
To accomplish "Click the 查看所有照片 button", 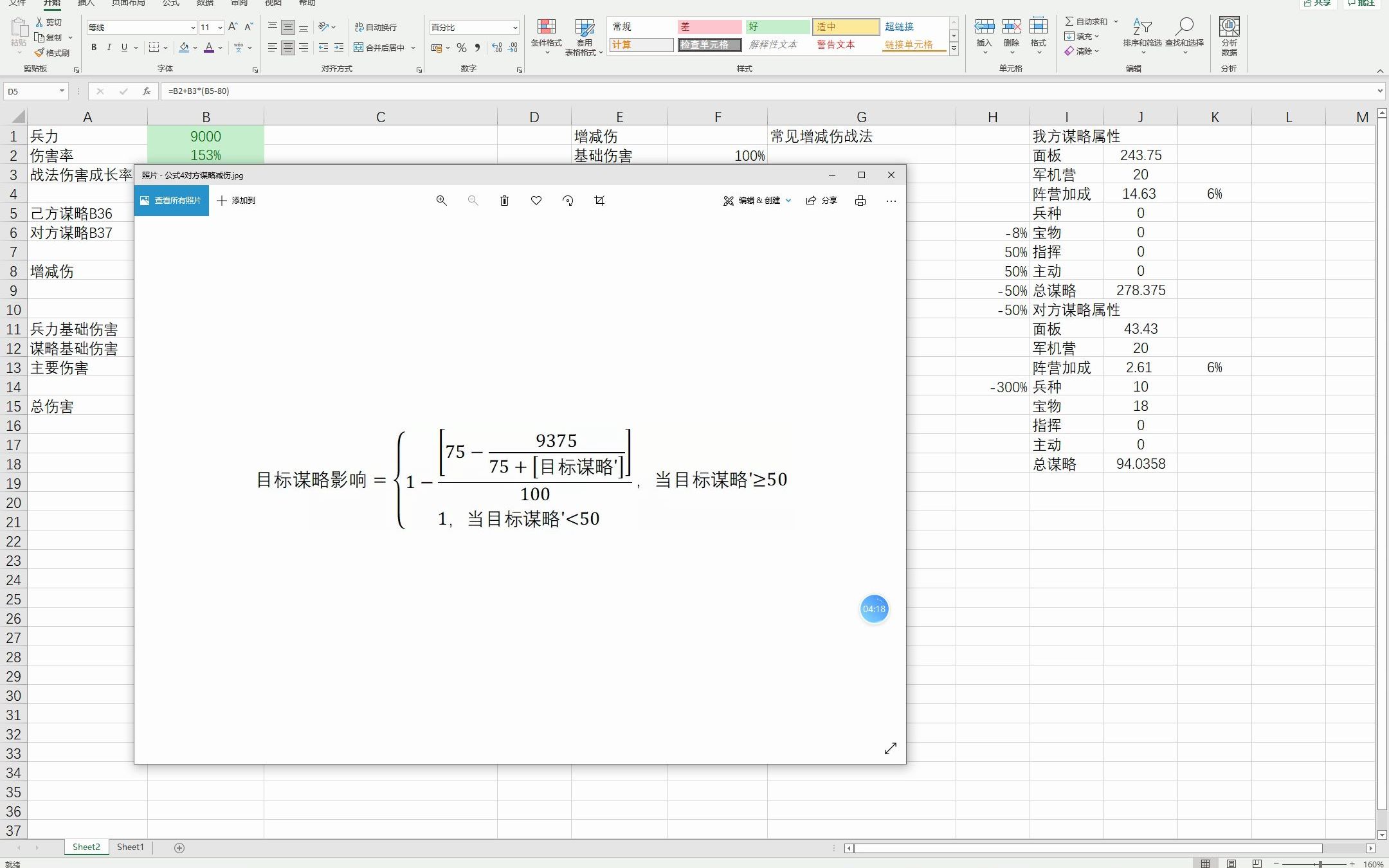I will tap(171, 200).
